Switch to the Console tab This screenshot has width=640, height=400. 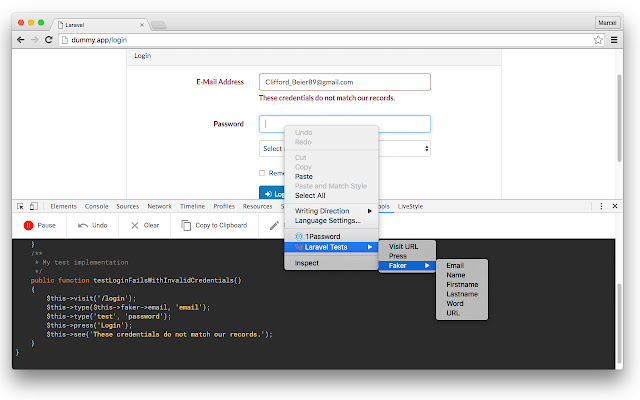pyautogui.click(x=96, y=207)
